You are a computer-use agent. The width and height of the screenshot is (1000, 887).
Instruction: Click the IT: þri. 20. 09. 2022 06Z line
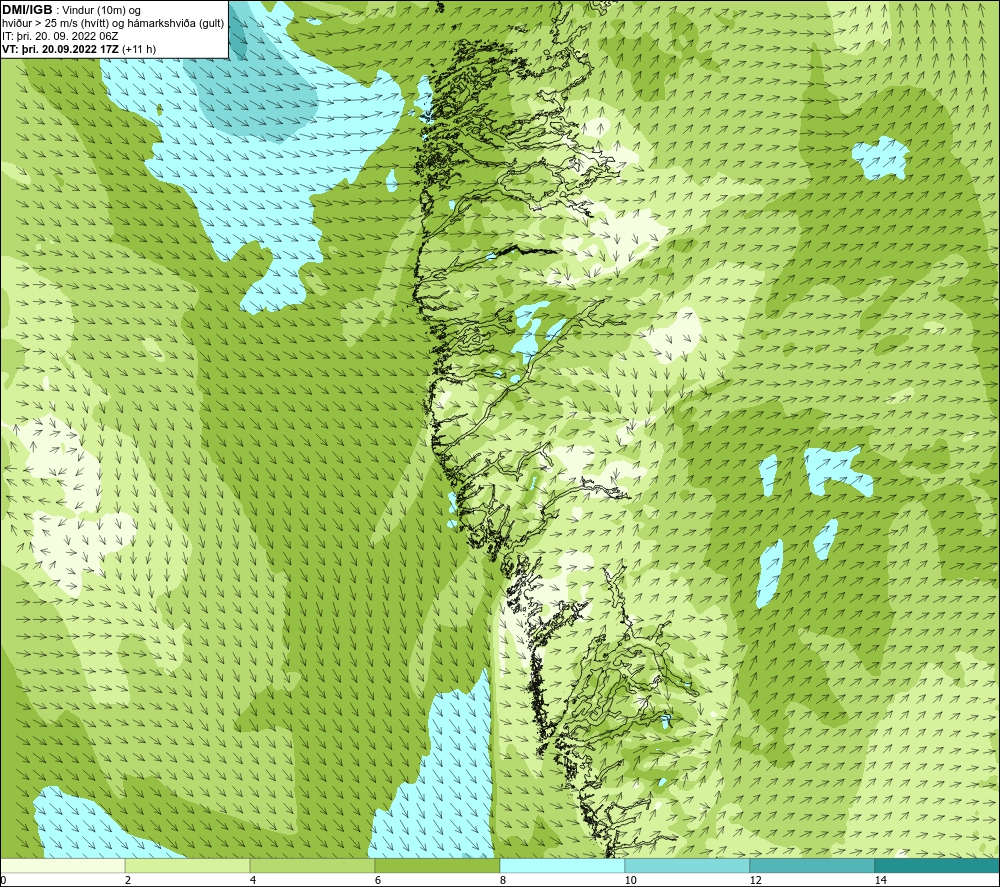pyautogui.click(x=60, y=36)
